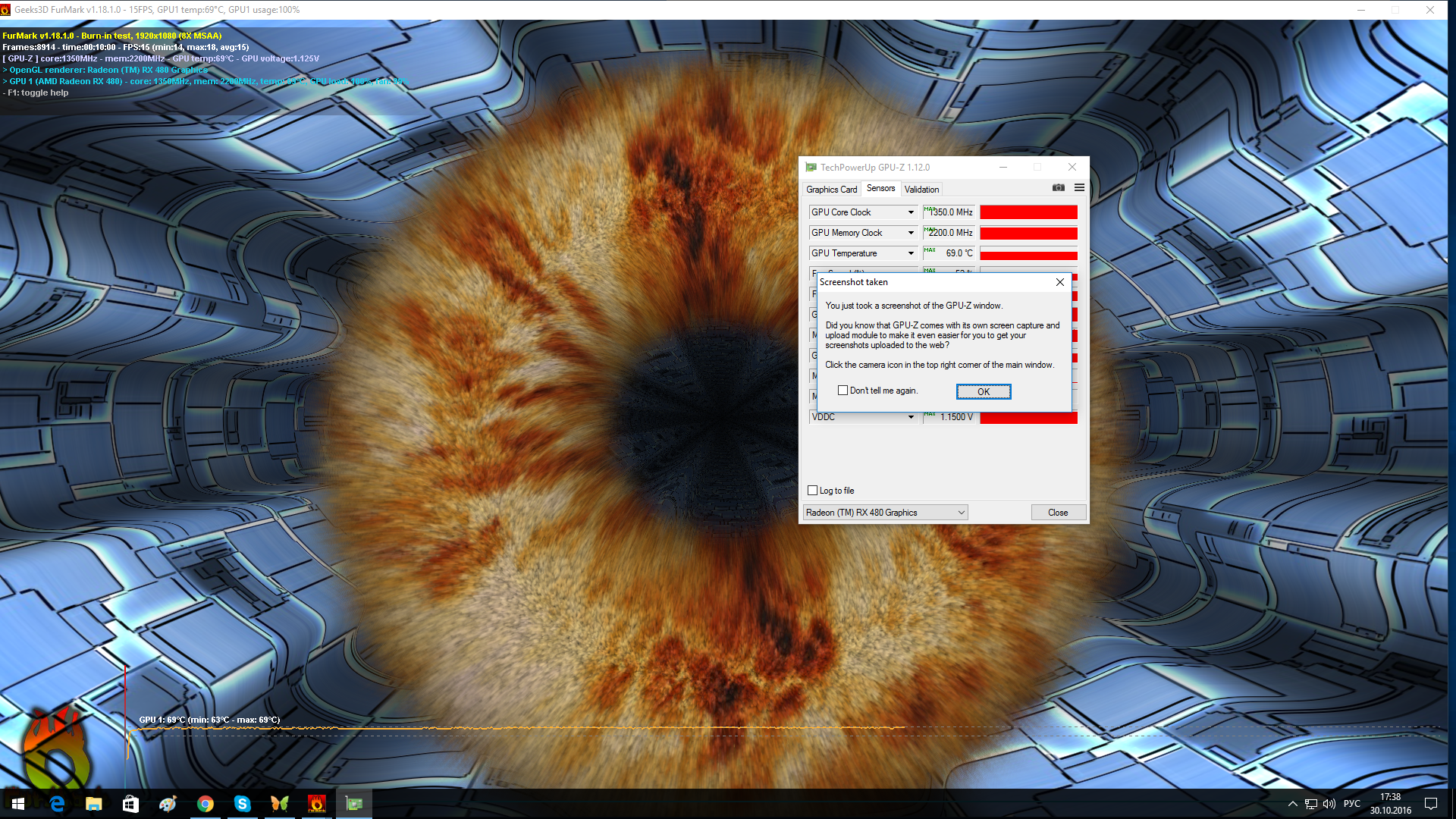The image size is (1456, 819).
Task: Open the GPU-Z hamburger menu icon
Action: 1079,188
